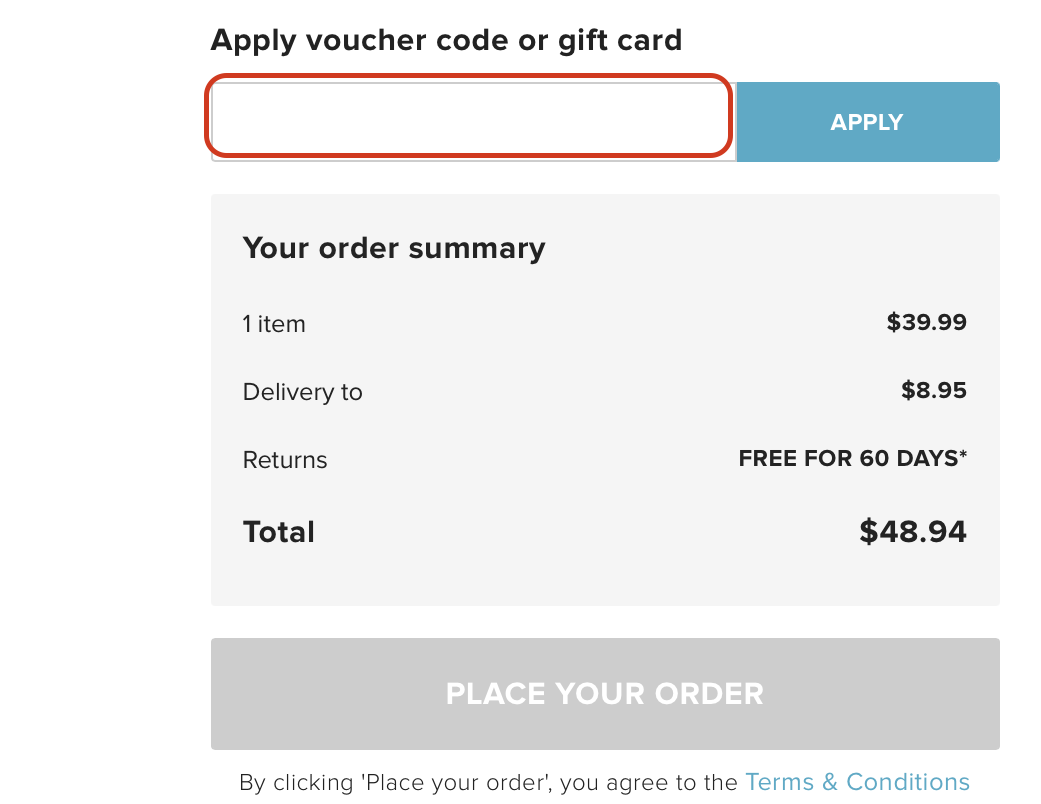Image resolution: width=1041 pixels, height=804 pixels.
Task: Click the 'Delivery to' label
Action: [302, 391]
